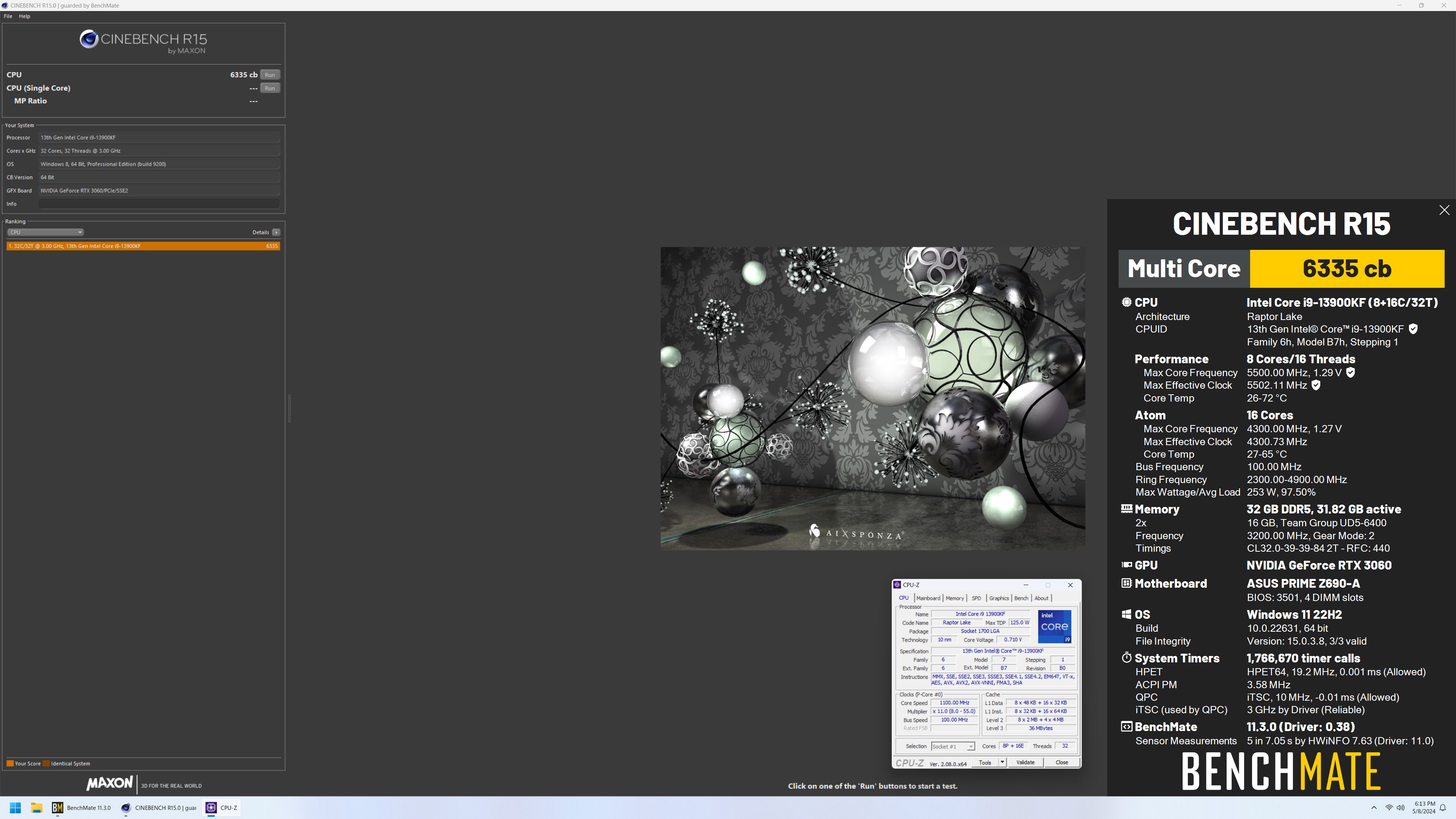Click the Core Voltage value 0.710 V
Screen dimensions: 1456x819
pos(1012,640)
